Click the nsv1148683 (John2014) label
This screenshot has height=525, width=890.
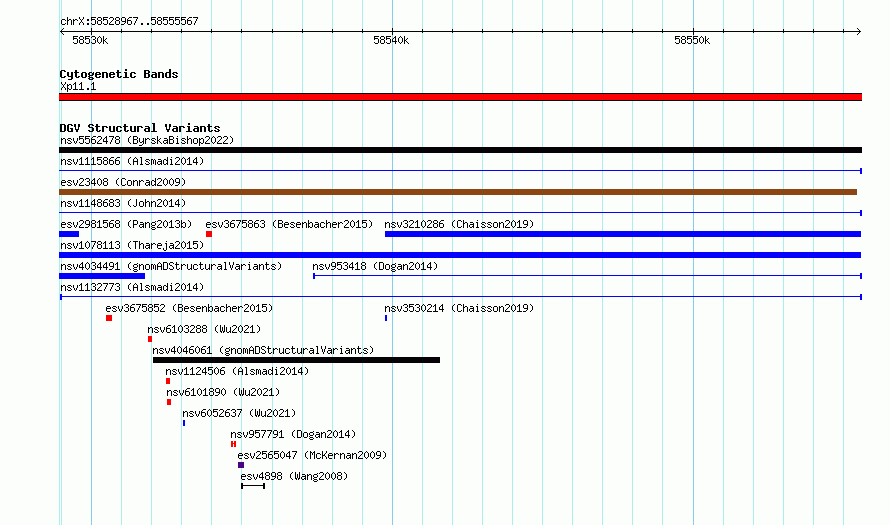coord(123,203)
